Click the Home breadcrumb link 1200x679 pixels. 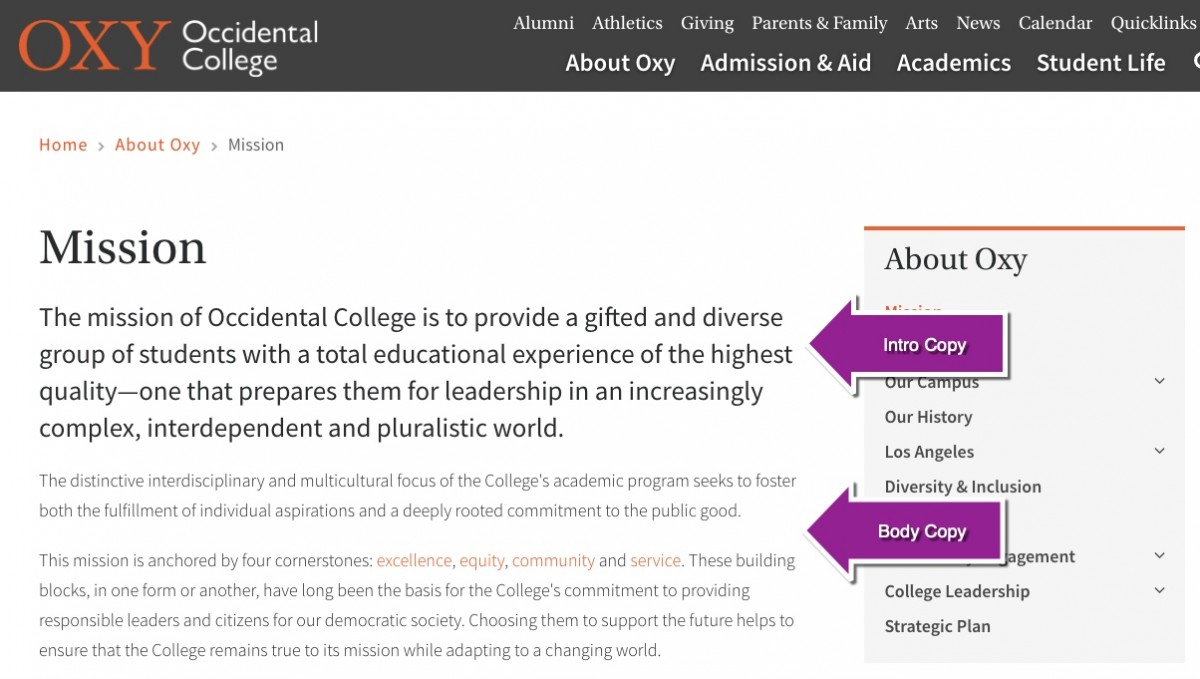(x=63, y=145)
